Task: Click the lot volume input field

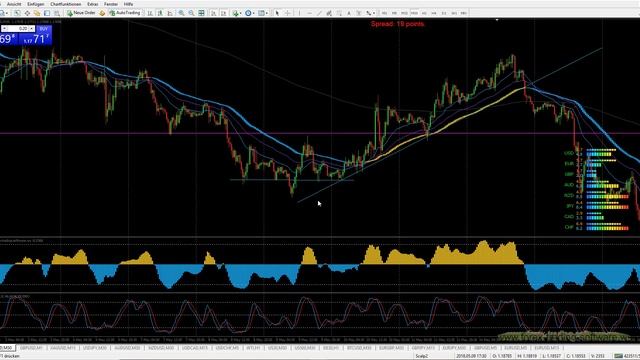Action: pyautogui.click(x=19, y=29)
